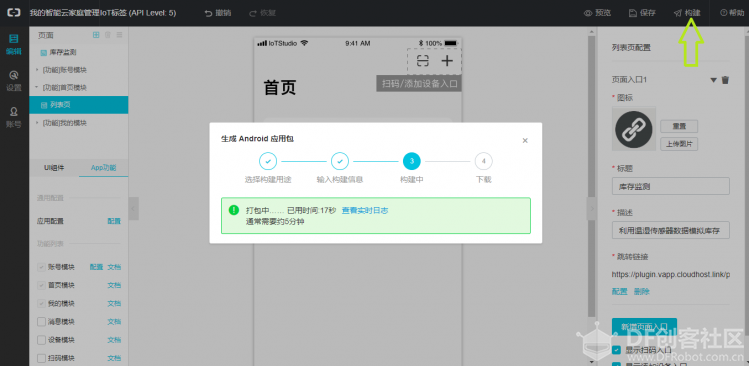
Task: Click step 1 选择构建用途 circle
Action: point(268,161)
